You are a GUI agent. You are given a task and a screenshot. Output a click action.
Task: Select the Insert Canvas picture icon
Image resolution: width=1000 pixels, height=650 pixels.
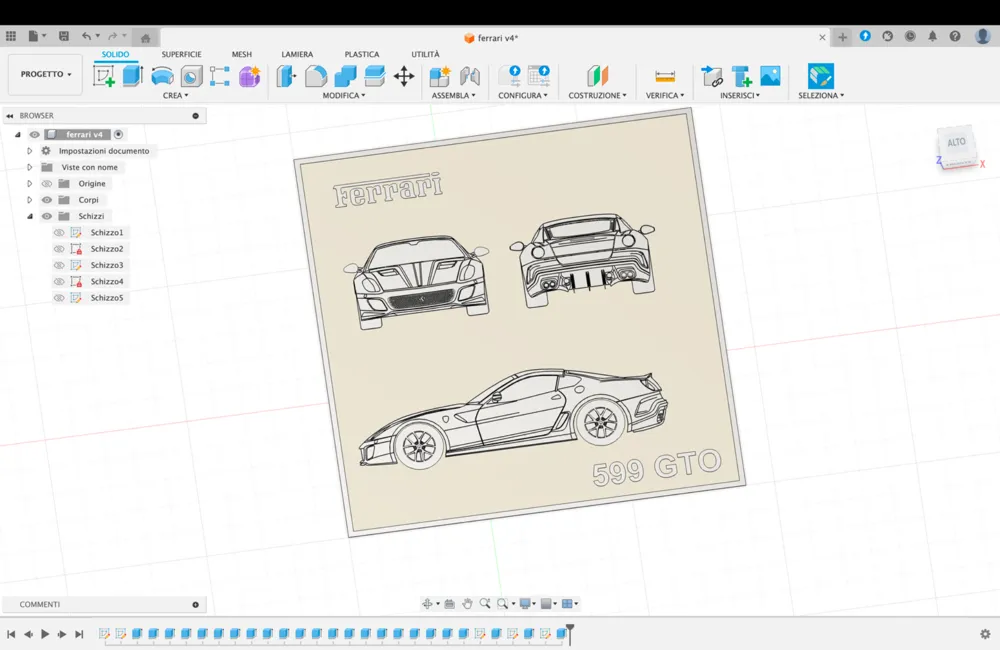tap(770, 76)
